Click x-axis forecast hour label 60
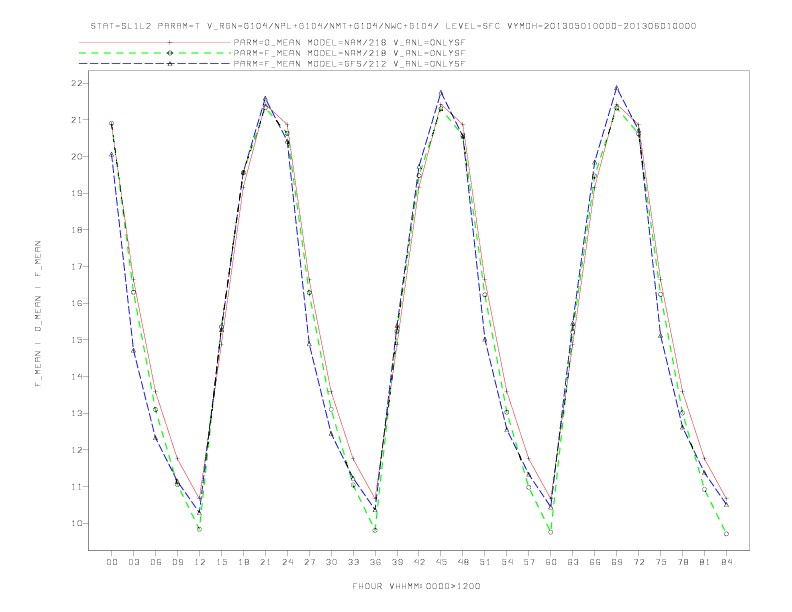Screen dimensions: 792x612 (551, 562)
